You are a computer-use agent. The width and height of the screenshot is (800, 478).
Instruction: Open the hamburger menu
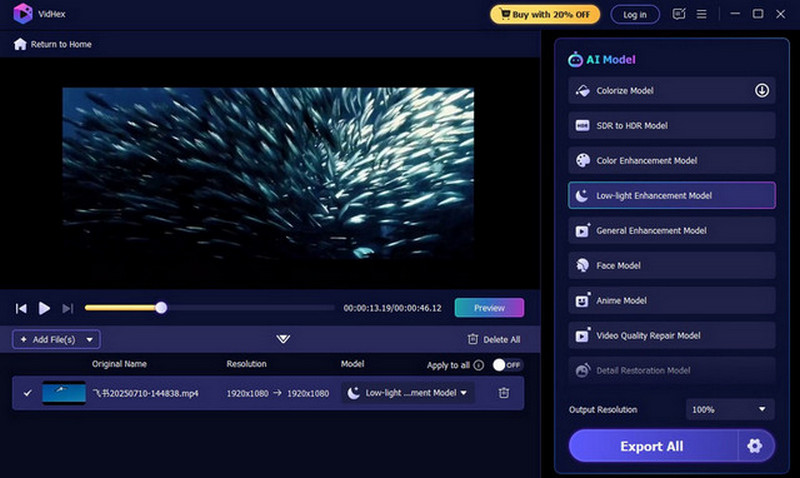(702, 14)
